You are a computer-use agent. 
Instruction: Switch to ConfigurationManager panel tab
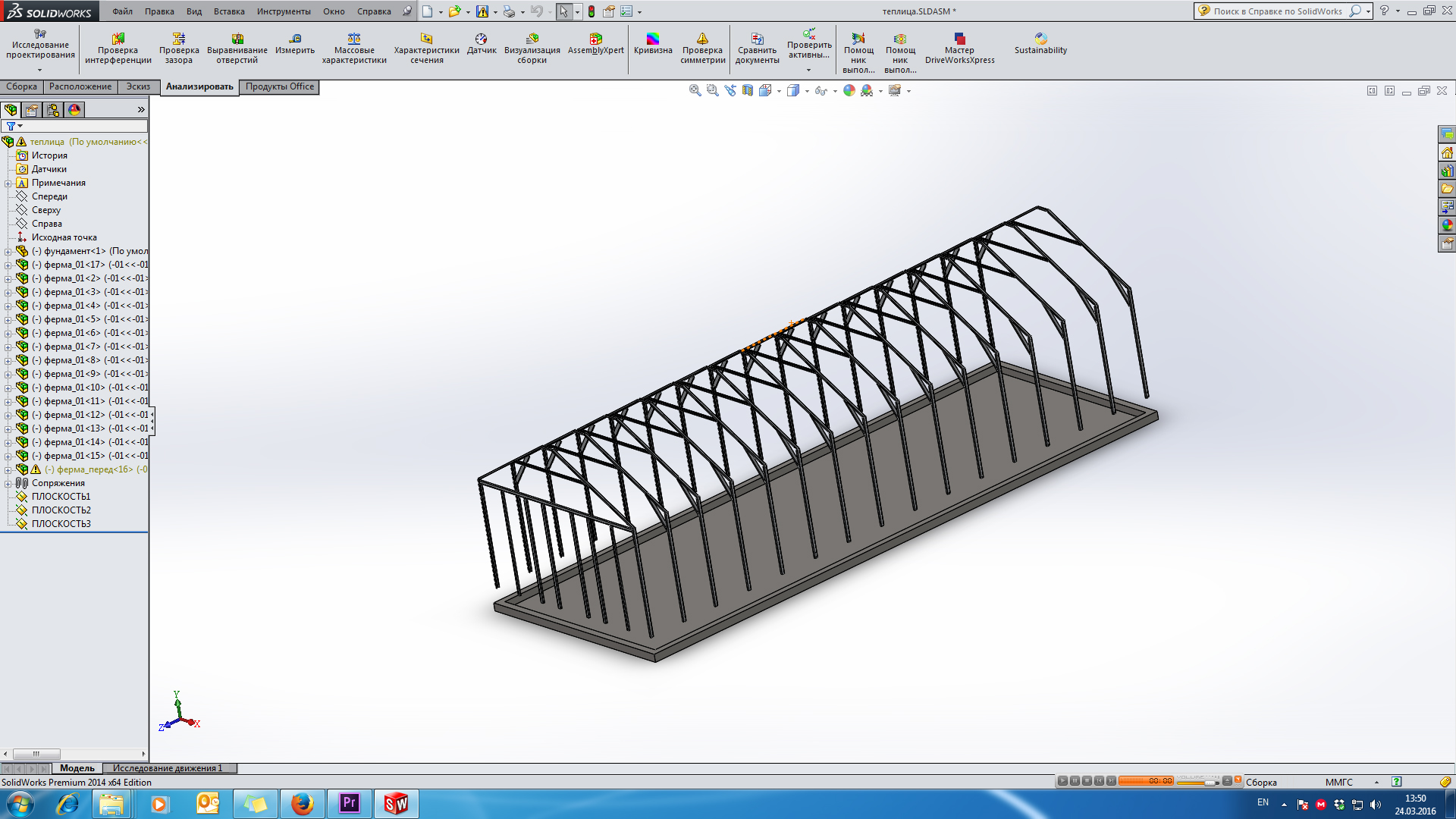coord(53,110)
